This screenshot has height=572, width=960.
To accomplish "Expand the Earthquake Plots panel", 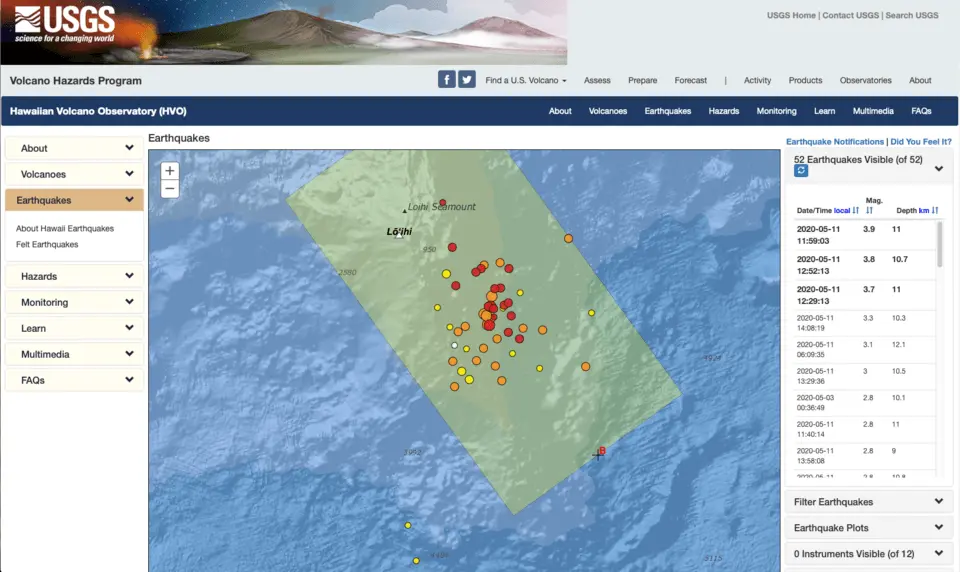I will click(x=866, y=528).
